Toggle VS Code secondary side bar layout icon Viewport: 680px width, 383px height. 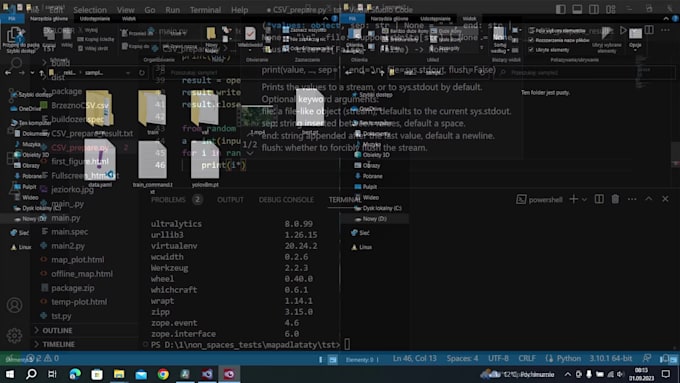[594, 9]
